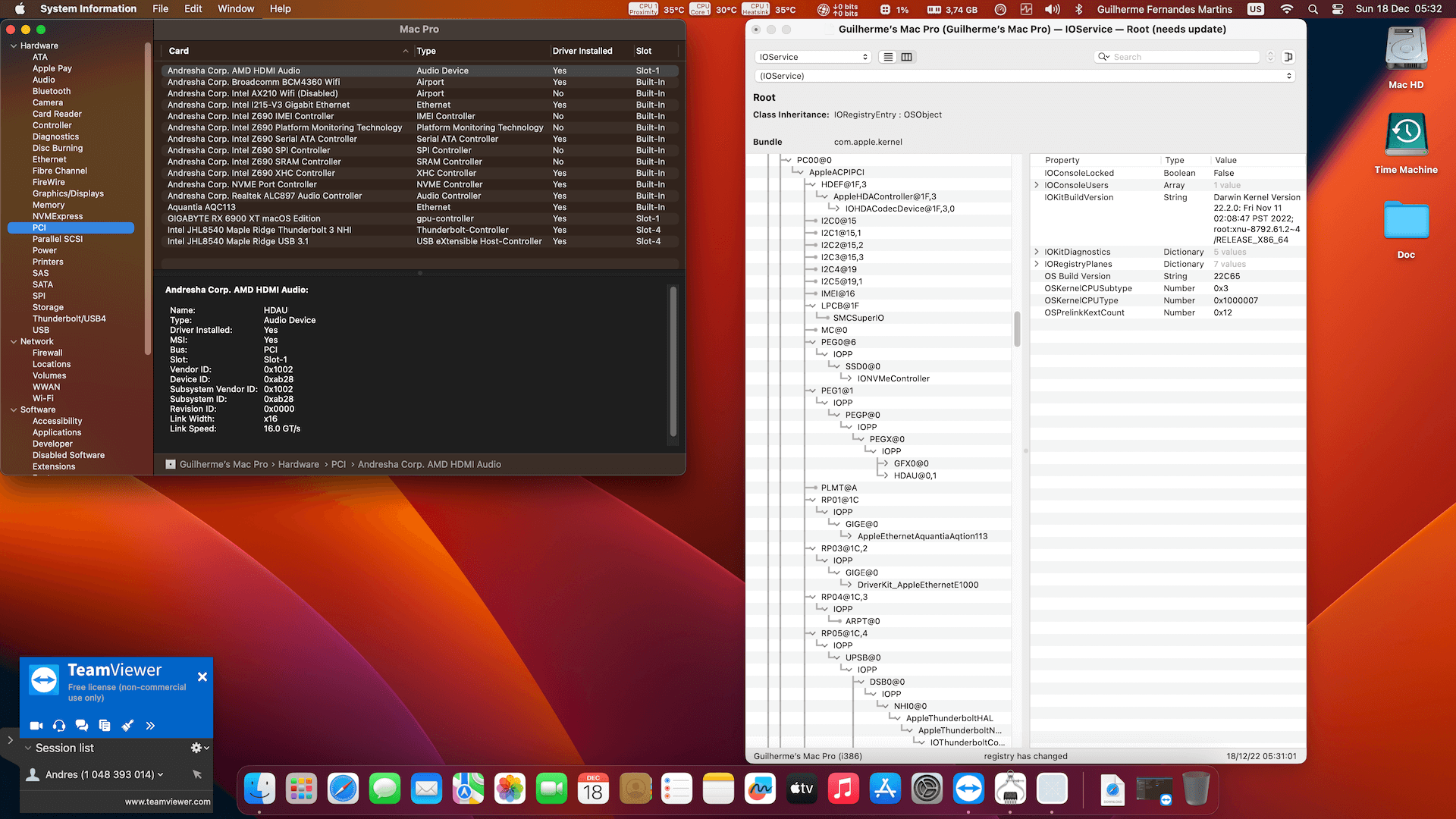
Task: Focus the IORegistryExplorer Search field
Action: coord(1183,57)
